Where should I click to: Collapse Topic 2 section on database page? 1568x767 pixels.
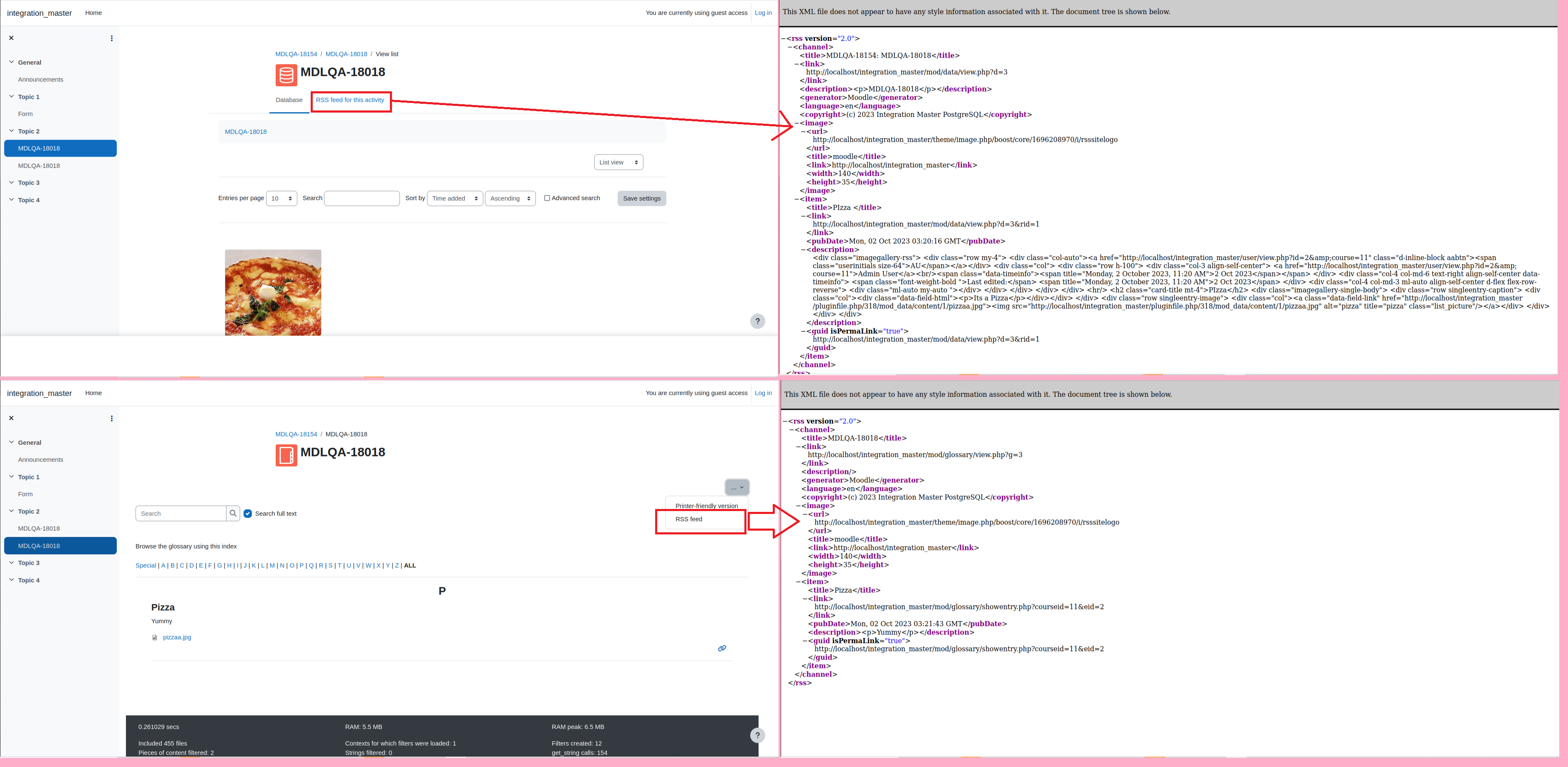(x=12, y=131)
